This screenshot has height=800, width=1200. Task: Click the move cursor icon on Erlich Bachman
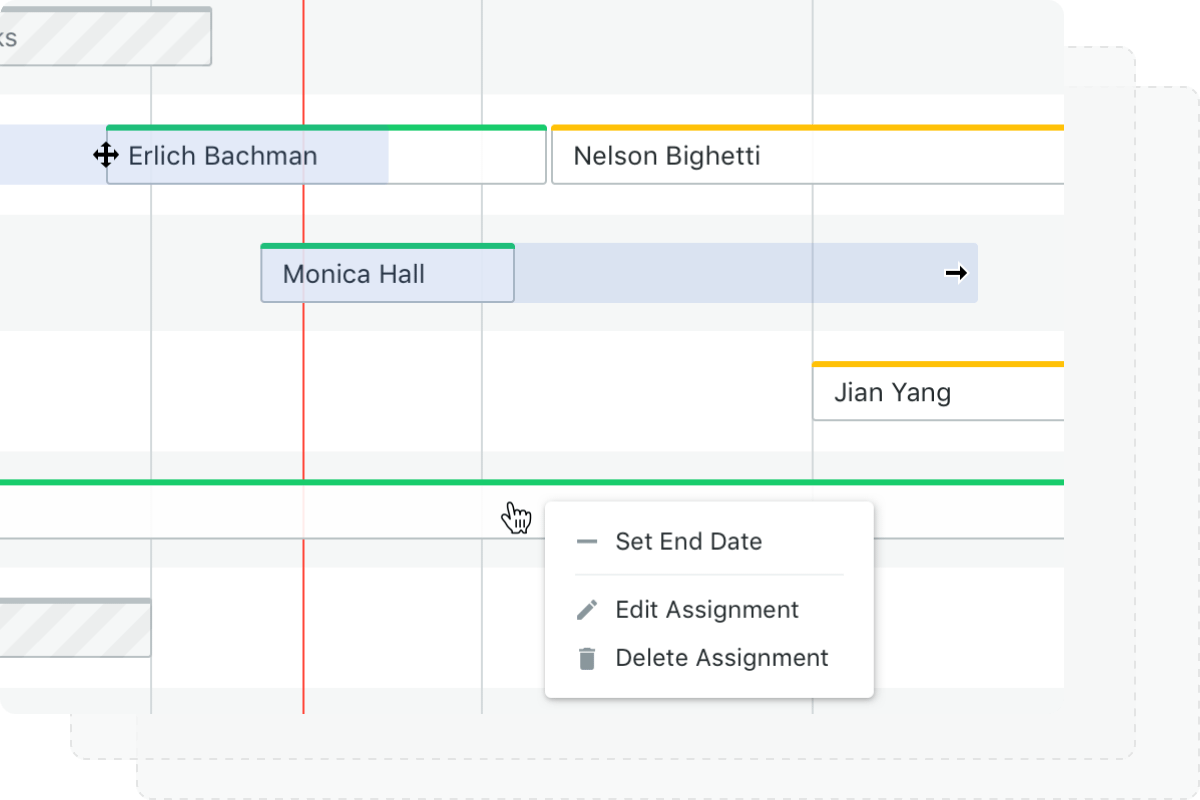[x=106, y=155]
